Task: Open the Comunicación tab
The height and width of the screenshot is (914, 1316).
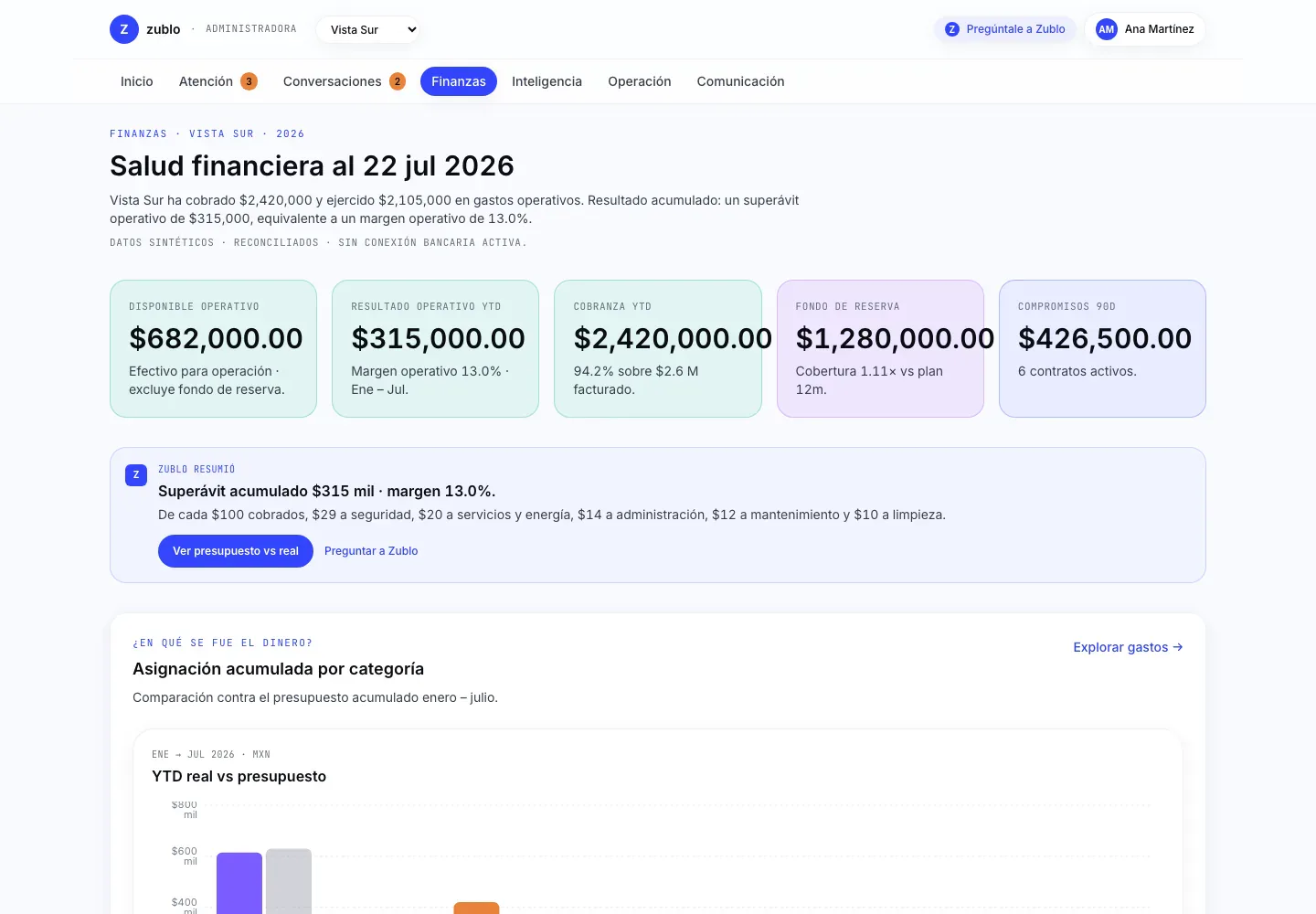Action: coord(740,81)
